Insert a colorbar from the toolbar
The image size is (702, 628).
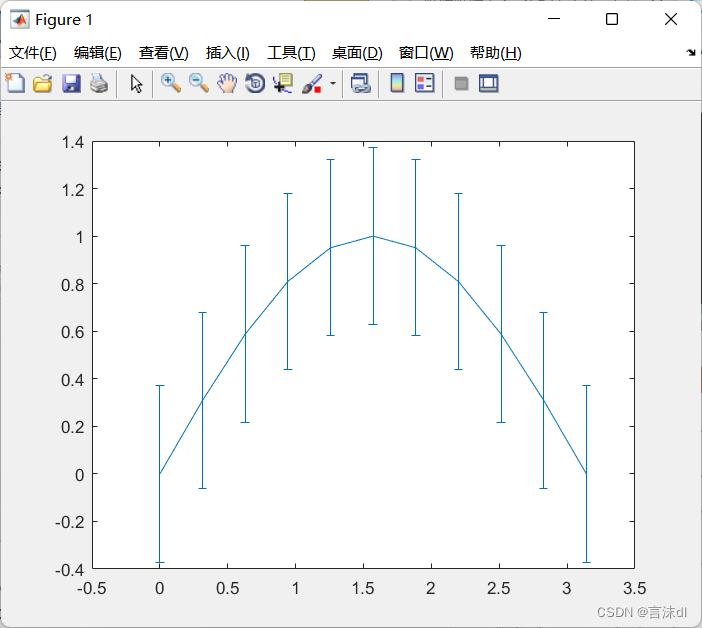(x=397, y=84)
